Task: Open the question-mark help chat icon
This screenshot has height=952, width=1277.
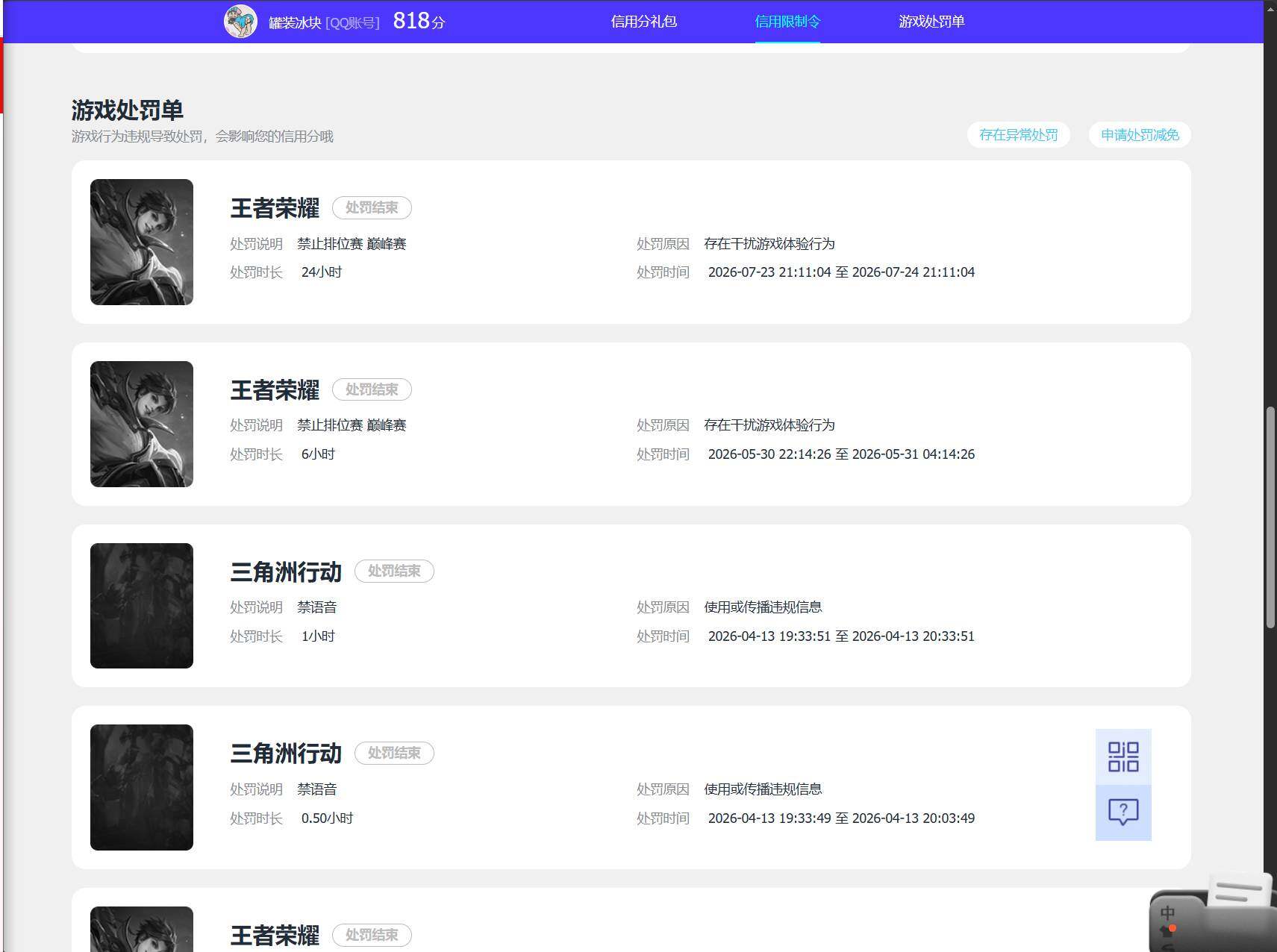Action: coord(1123,812)
